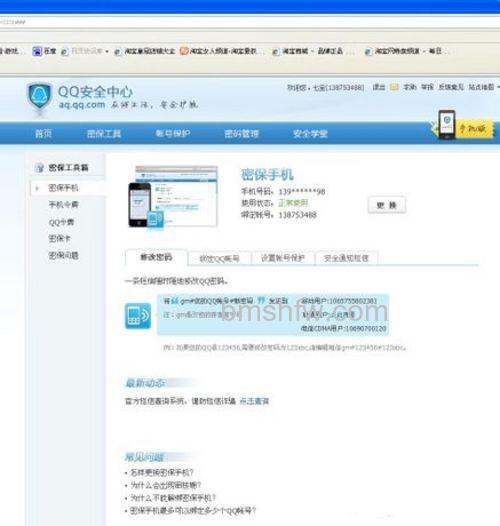This screenshot has height=526, width=500.
Task: Switch to the 锁定QQ帐号 tab
Action: point(219,259)
